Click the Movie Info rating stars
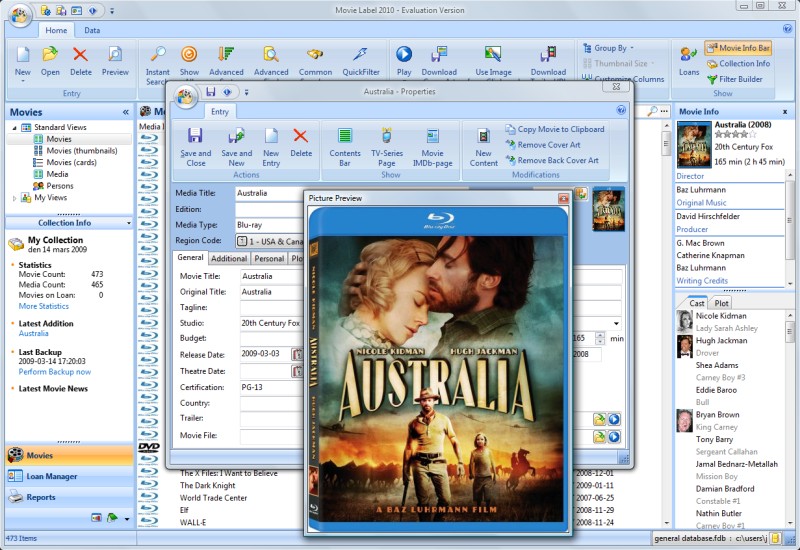Screen dimensions: 800x550 (735, 135)
